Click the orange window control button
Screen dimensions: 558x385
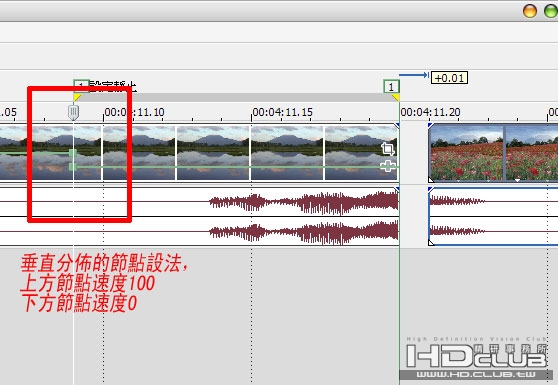tap(530, 11)
